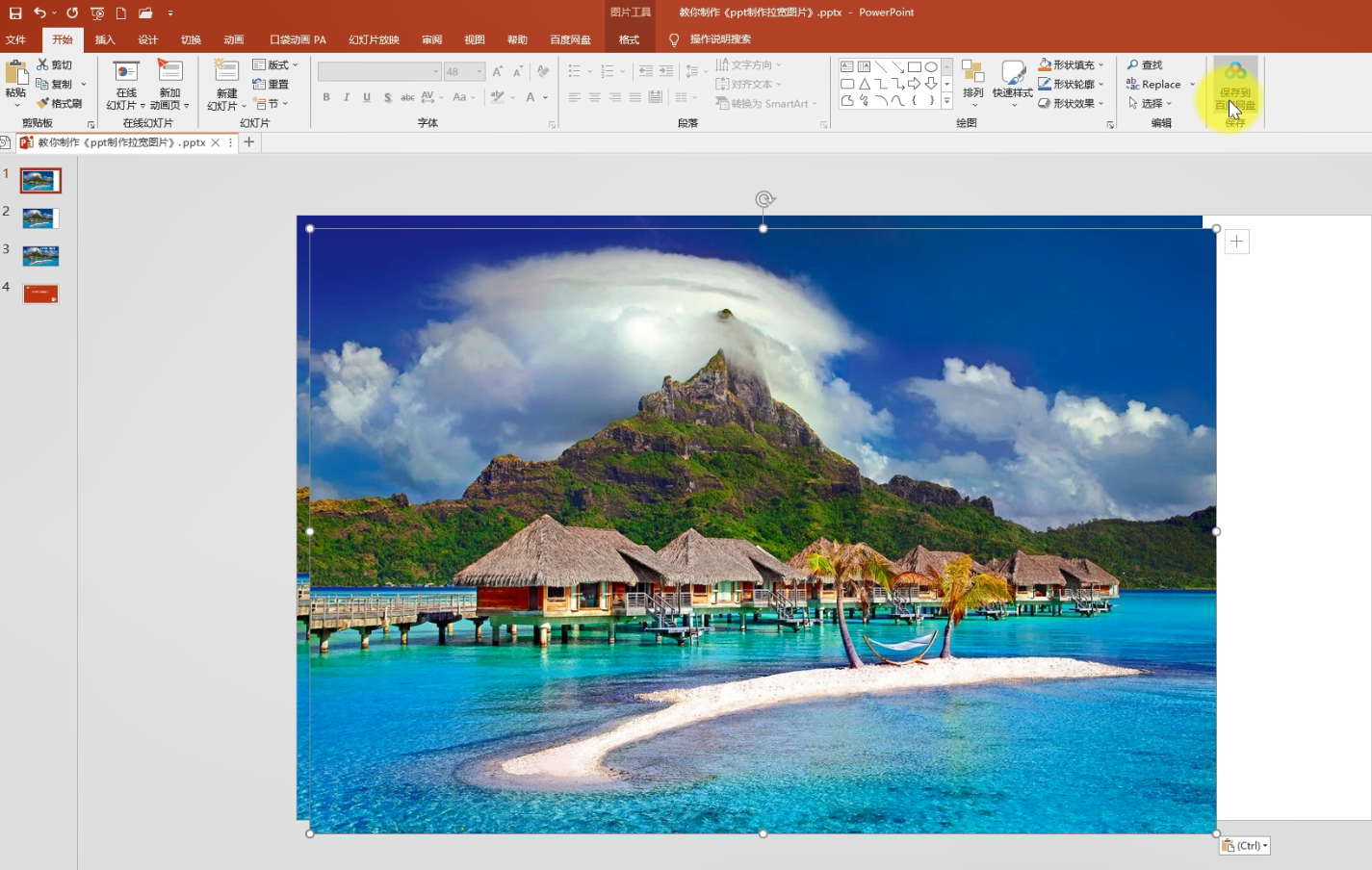The image size is (1372, 870).
Task: Select slide 2 thumbnail
Action: [39, 218]
